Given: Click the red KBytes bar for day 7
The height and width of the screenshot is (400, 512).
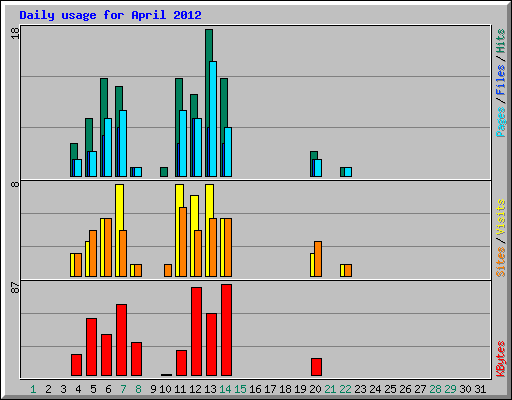Looking at the screenshot, I should pos(121,340).
